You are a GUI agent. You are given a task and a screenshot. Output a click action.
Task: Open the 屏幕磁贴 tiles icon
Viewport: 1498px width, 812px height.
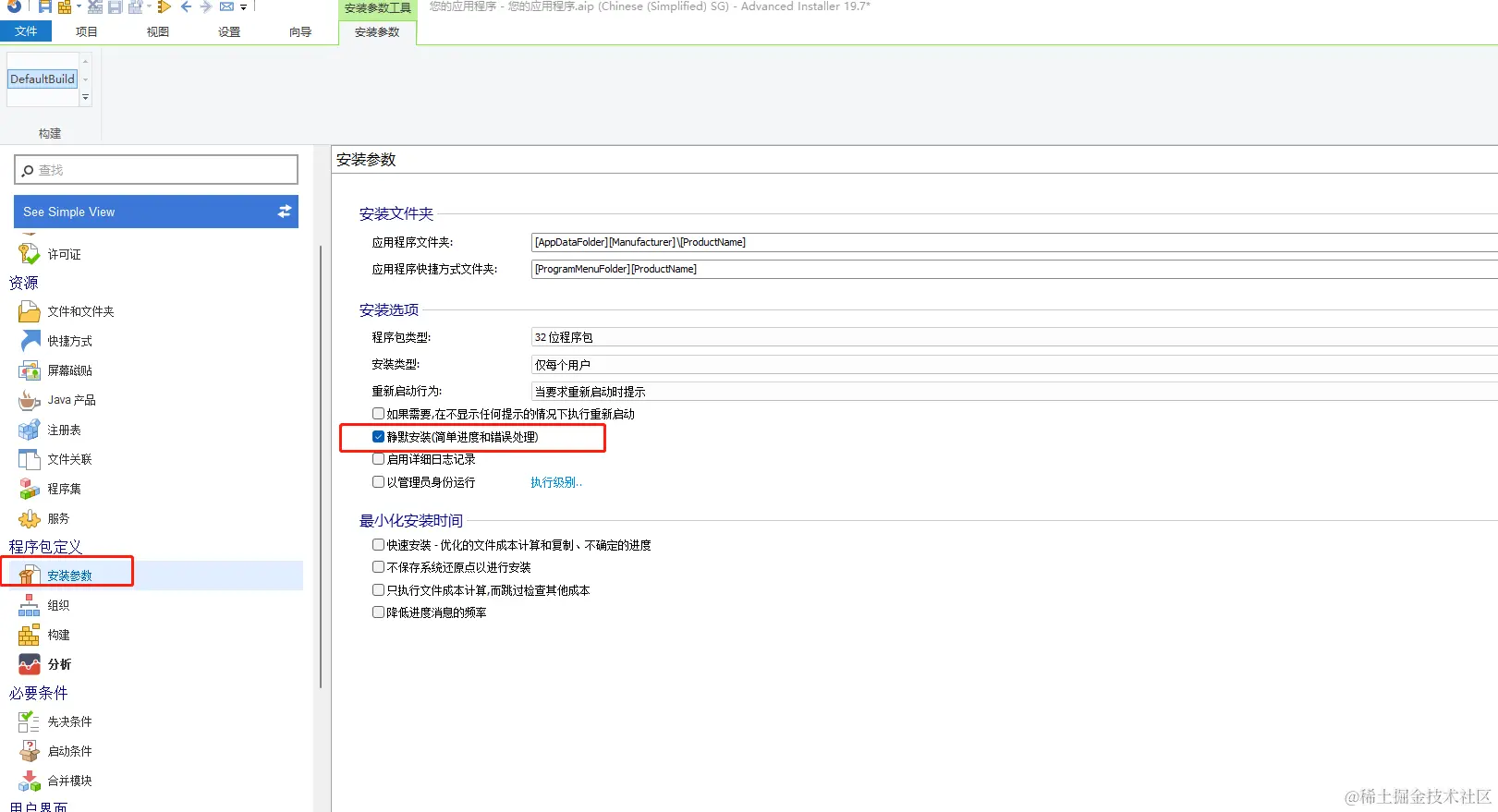point(29,370)
